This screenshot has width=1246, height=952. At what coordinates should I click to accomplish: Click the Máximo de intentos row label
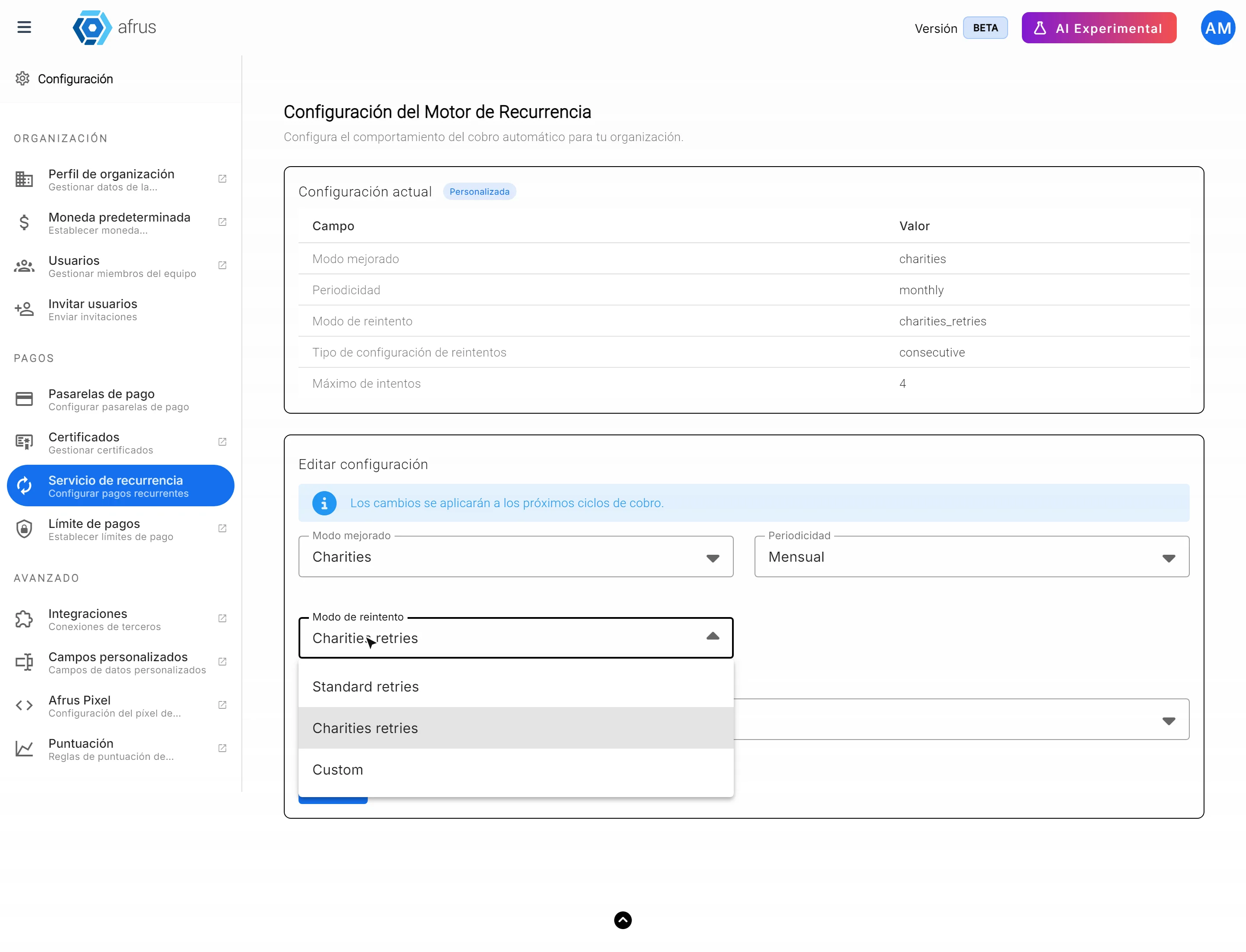366,384
